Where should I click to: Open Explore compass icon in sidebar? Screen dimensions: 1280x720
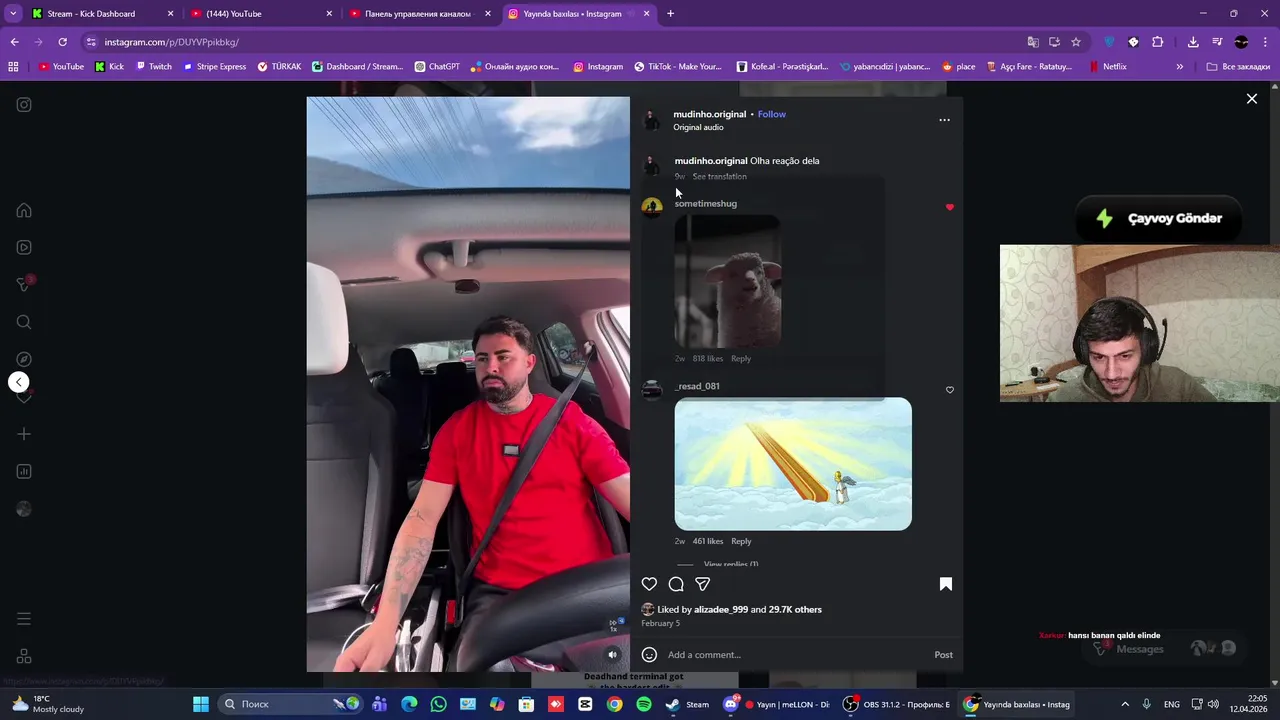click(x=24, y=359)
